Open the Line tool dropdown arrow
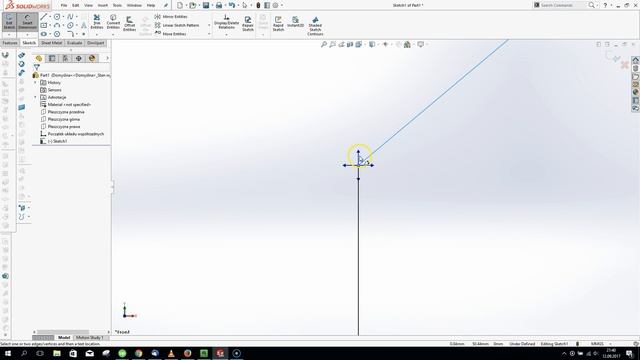 pyautogui.click(x=50, y=17)
